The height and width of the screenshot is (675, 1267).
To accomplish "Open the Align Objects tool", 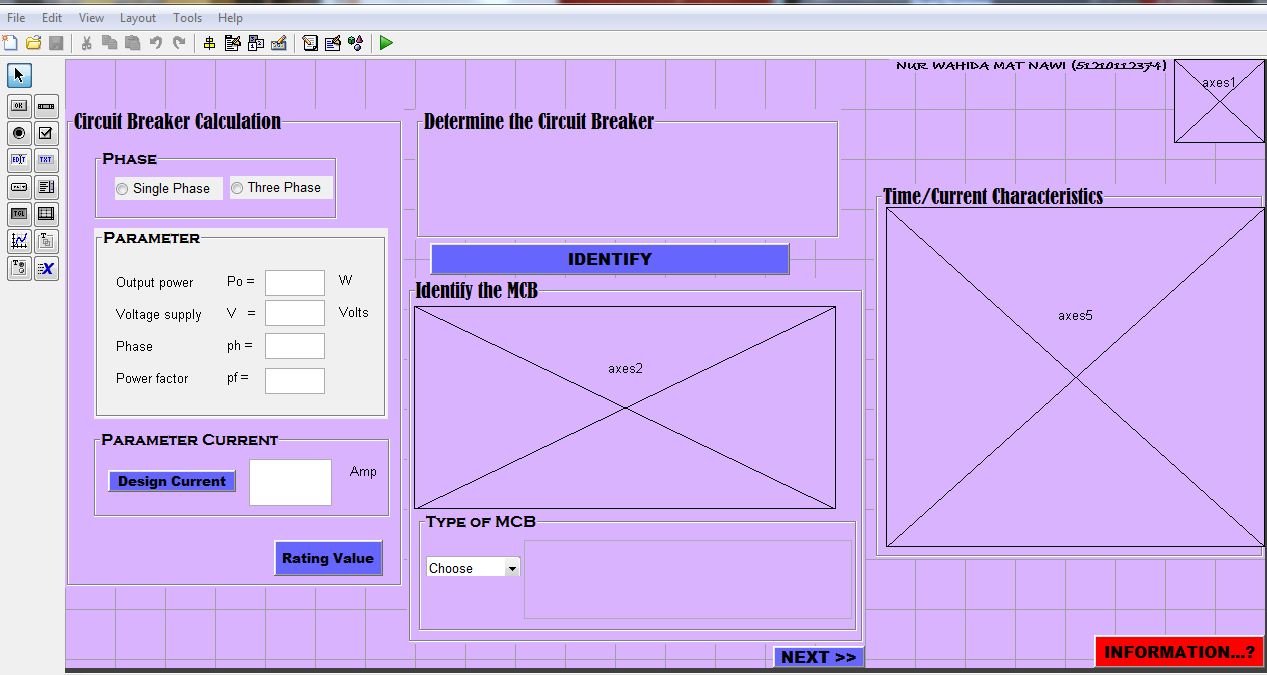I will click(x=210, y=43).
